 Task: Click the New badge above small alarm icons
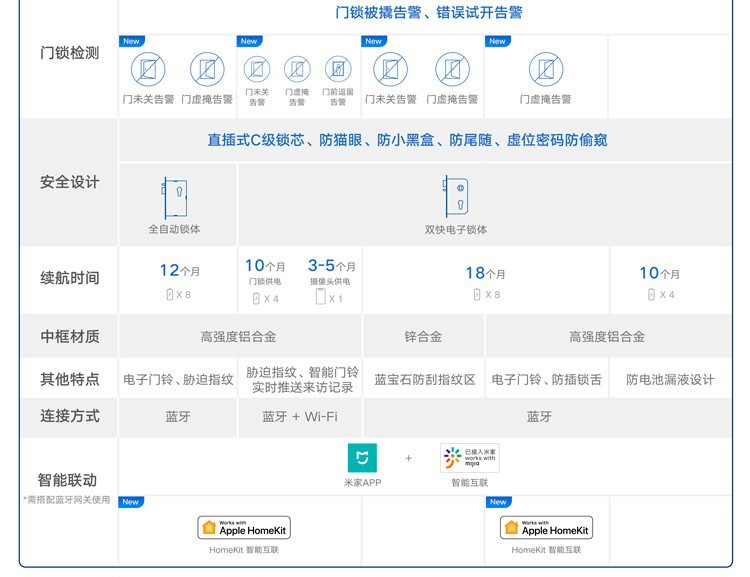249,41
